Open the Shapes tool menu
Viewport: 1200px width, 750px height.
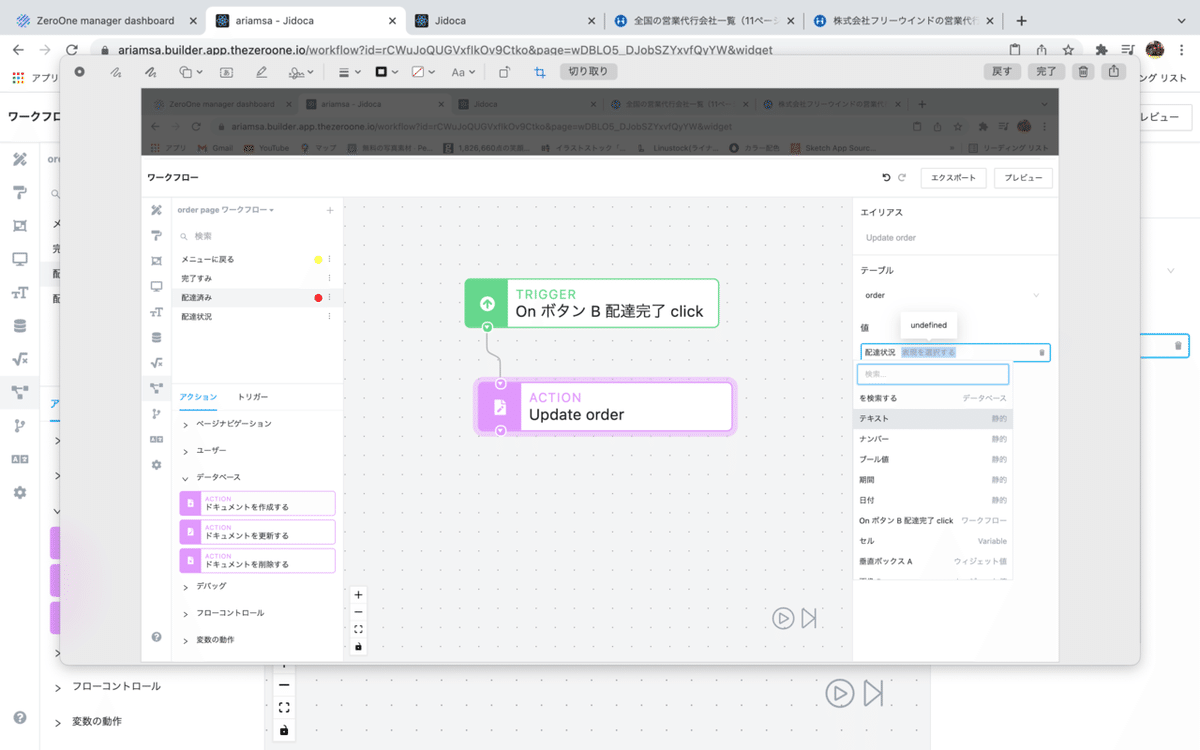pyautogui.click(x=190, y=72)
